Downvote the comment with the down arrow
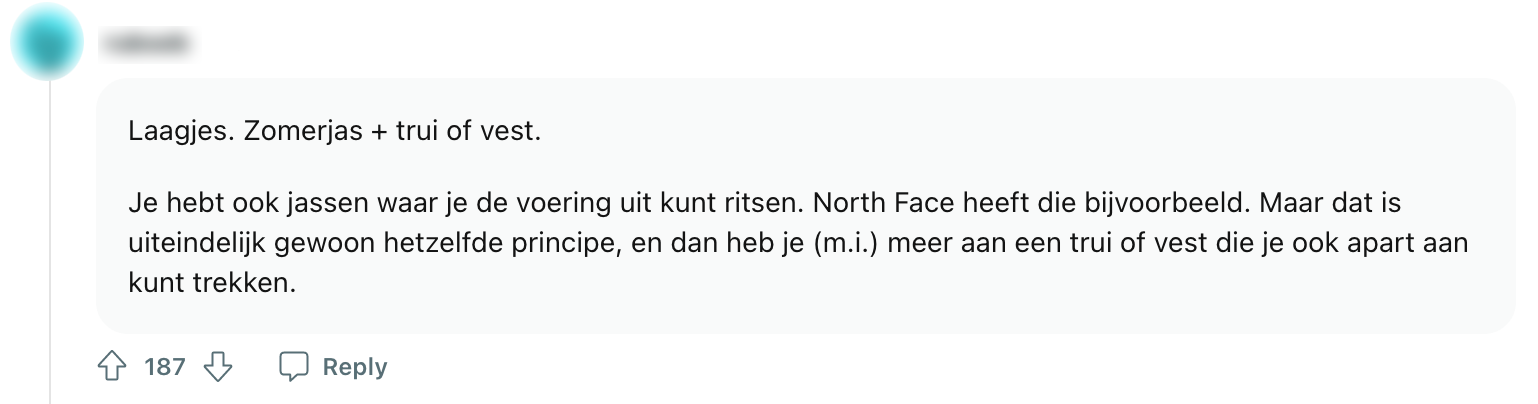 click(x=217, y=367)
